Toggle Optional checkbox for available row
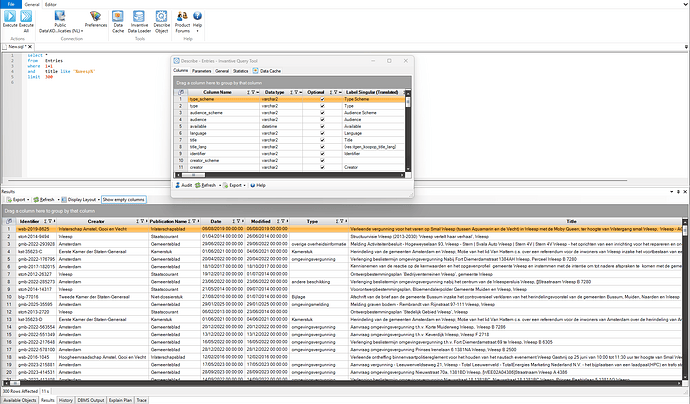Viewport: 690px width, 404px height. click(x=322, y=127)
